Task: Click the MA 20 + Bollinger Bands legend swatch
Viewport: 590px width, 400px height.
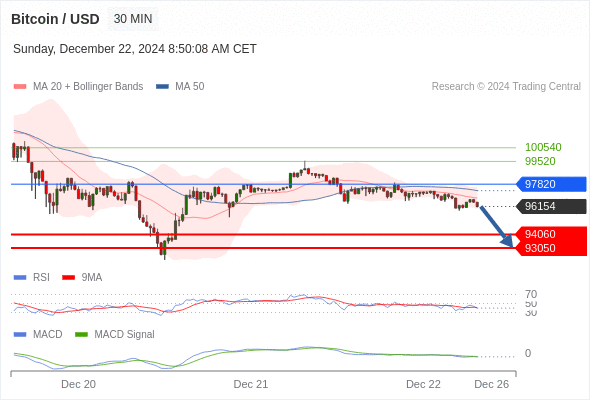Action: pos(20,87)
